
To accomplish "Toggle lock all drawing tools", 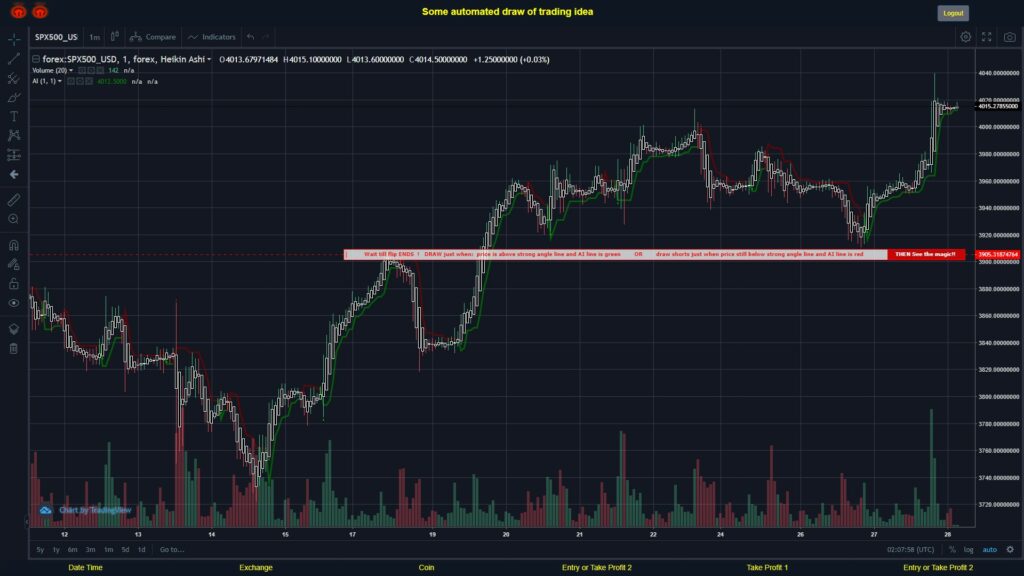I will 14,283.
